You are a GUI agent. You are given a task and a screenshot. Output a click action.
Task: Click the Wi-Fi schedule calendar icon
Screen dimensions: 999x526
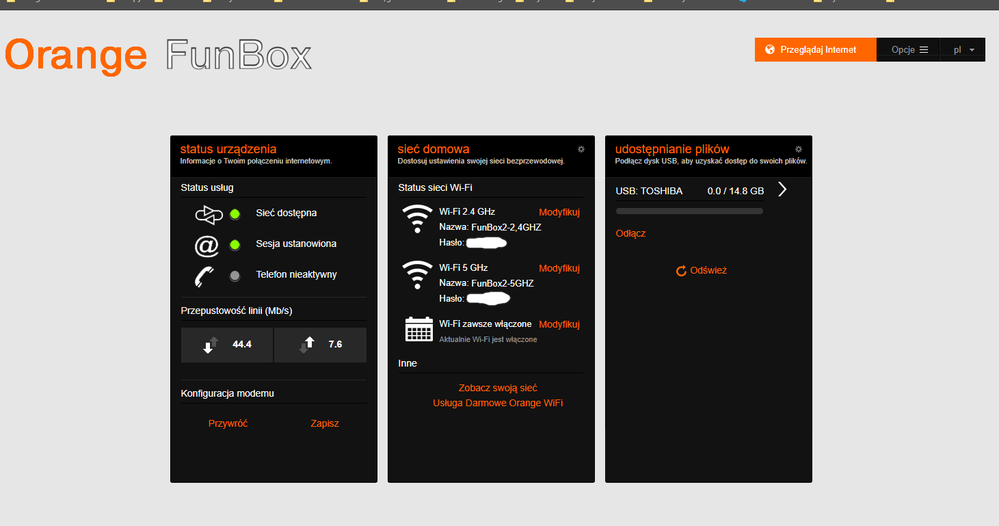click(416, 330)
